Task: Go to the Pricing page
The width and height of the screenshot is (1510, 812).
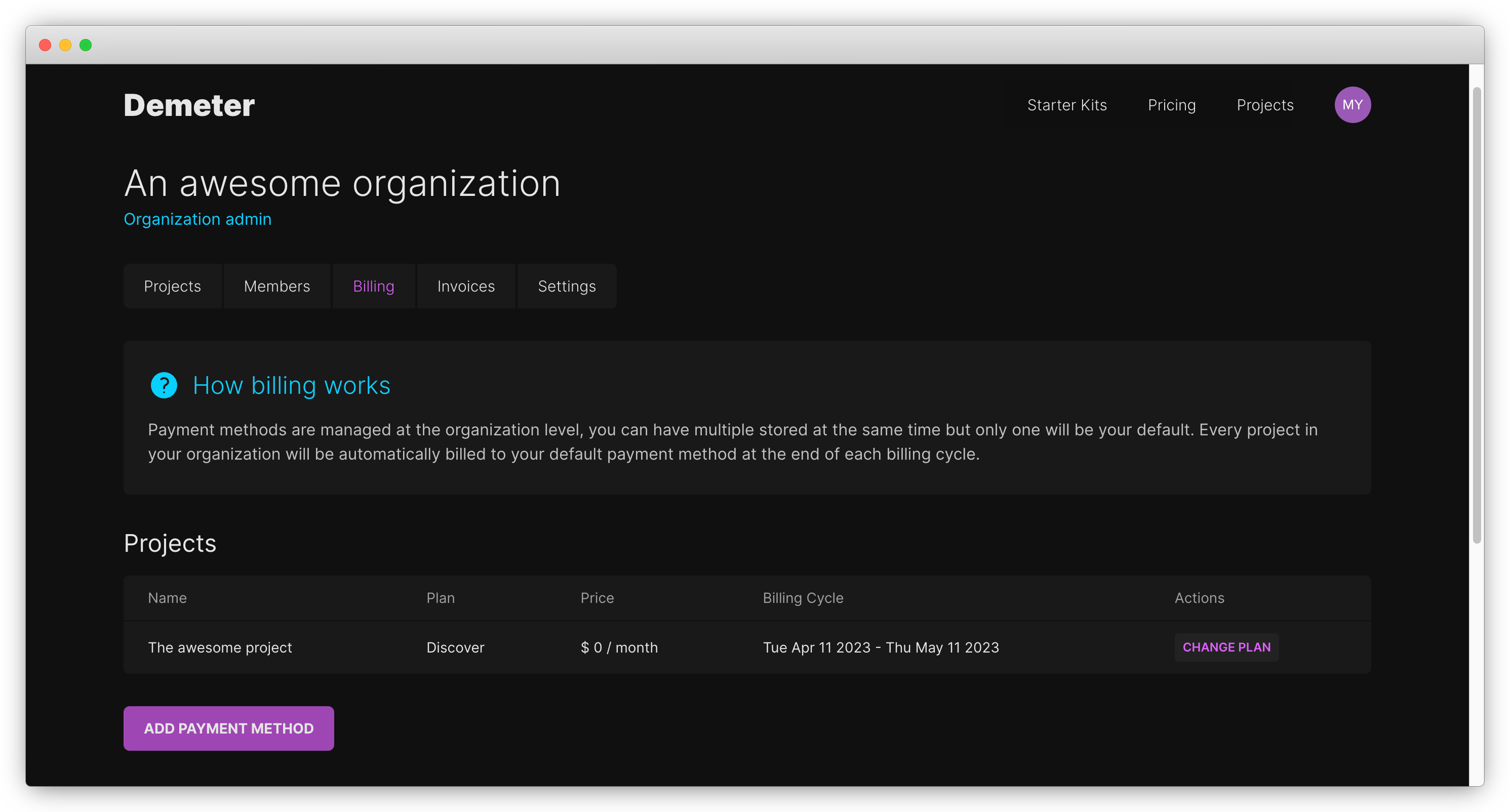Action: [x=1171, y=105]
